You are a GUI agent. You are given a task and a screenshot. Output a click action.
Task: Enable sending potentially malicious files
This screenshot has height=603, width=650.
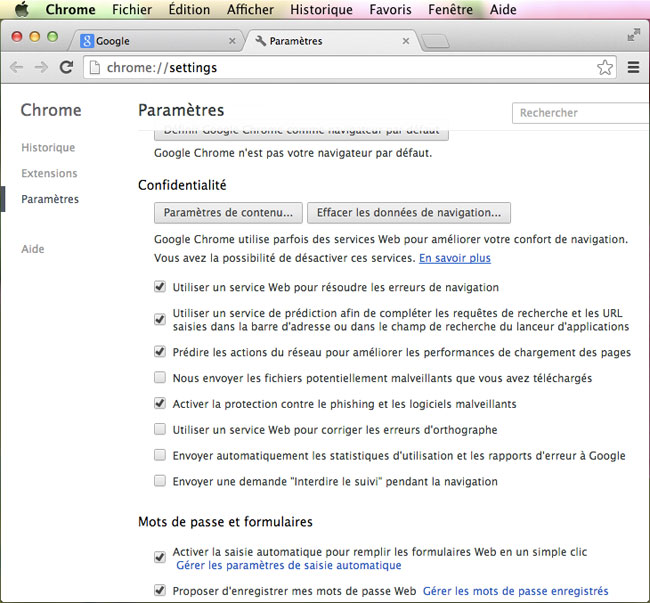point(160,378)
